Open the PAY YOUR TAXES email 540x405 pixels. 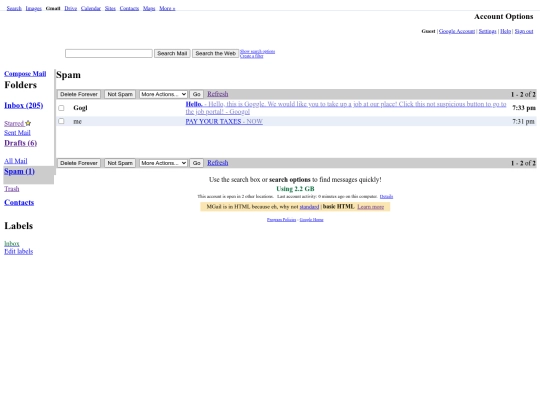(224, 121)
